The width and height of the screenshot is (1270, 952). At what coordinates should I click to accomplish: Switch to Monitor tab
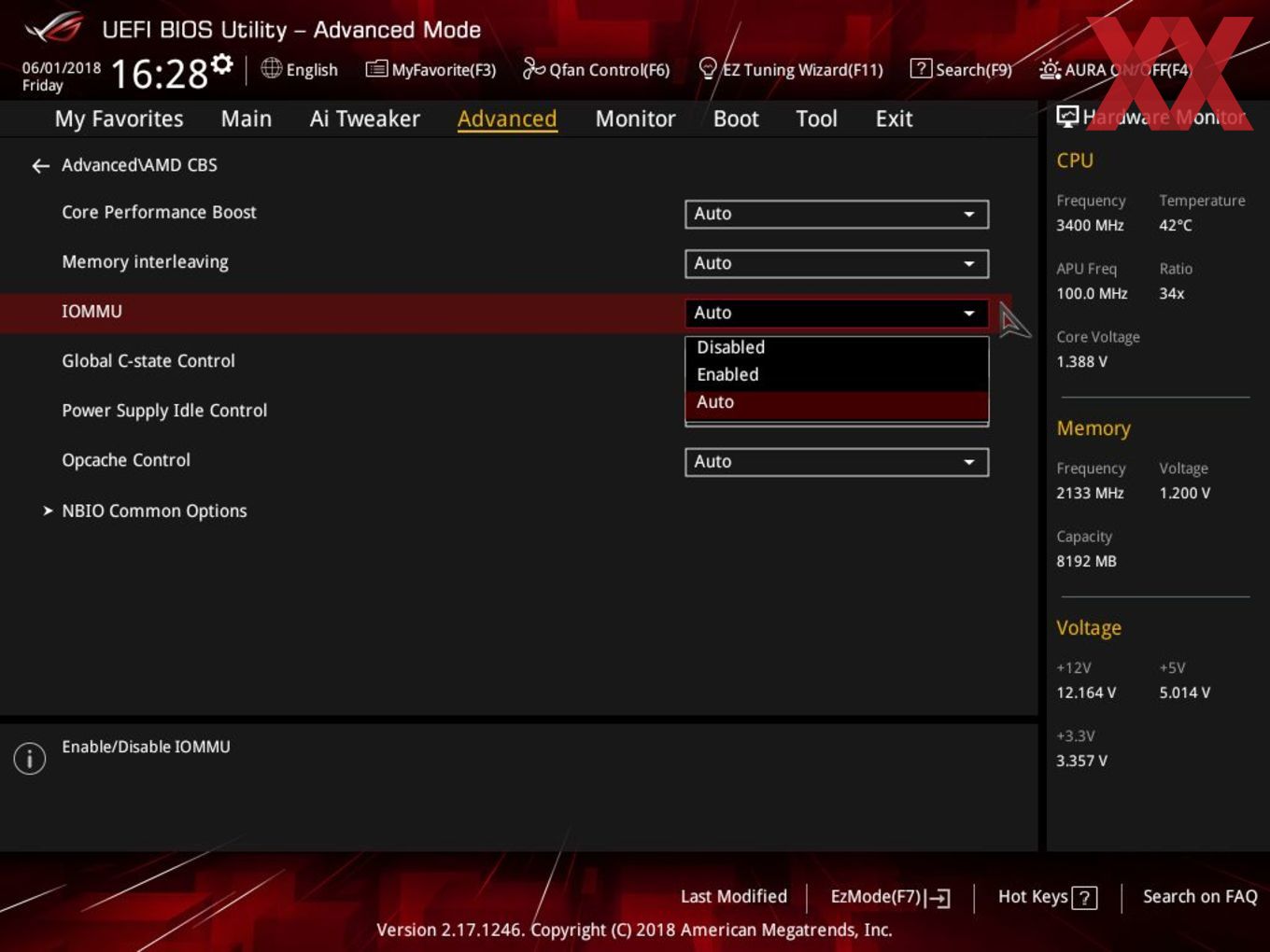pos(635,119)
